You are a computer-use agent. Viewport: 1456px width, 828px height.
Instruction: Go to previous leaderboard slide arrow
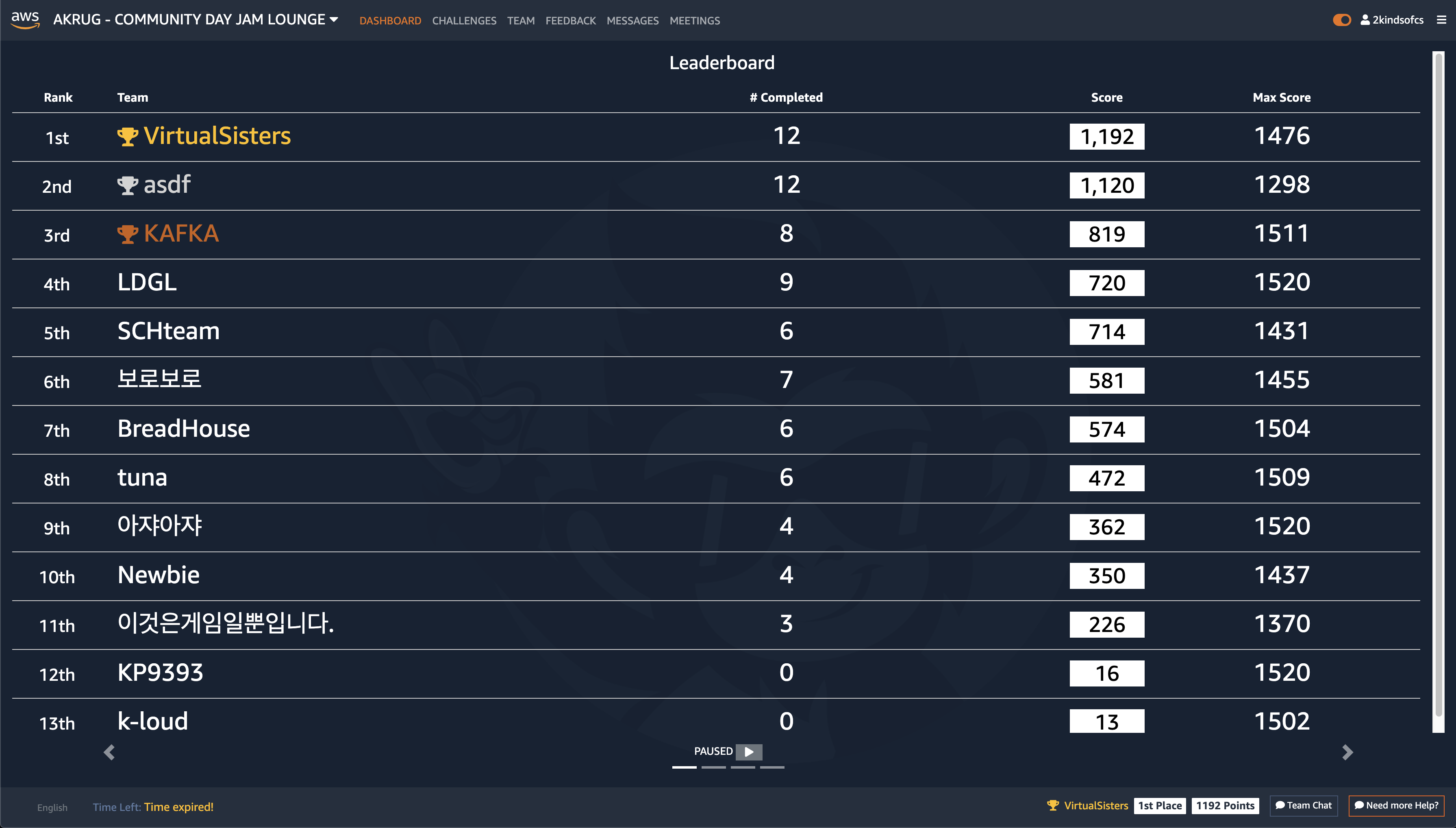109,752
